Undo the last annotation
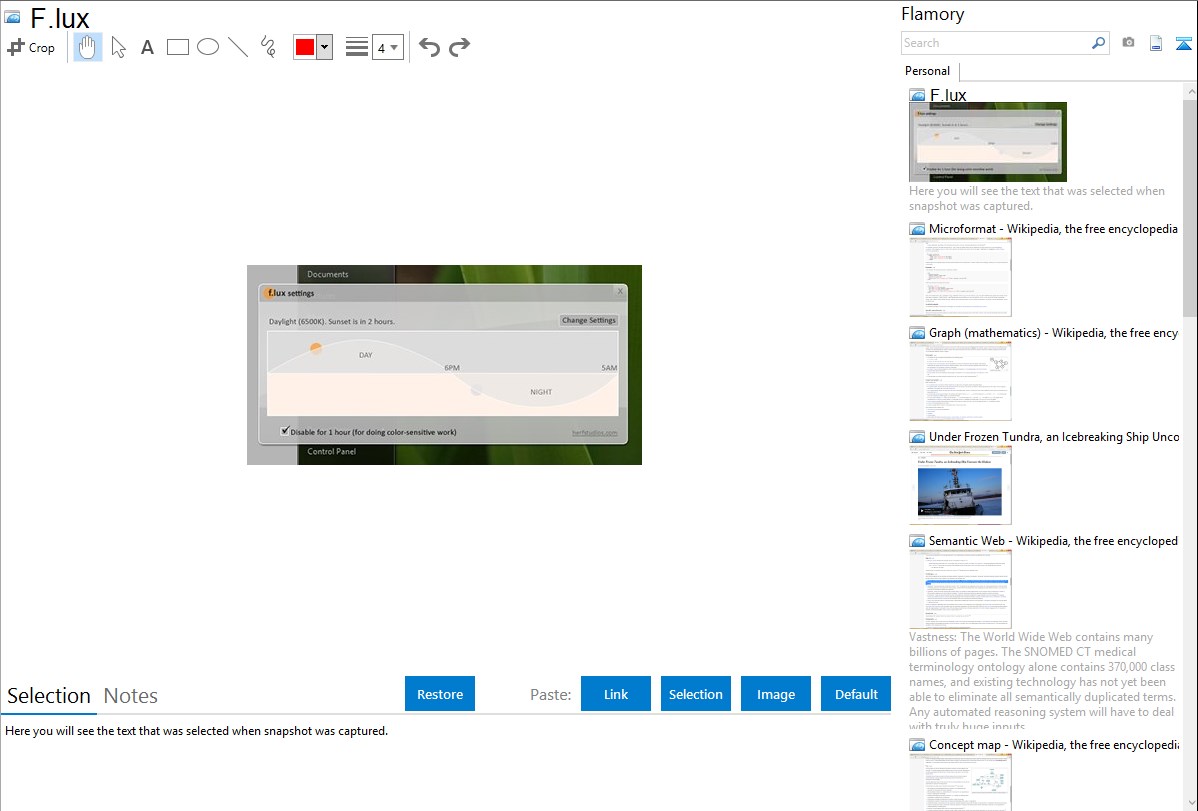The width and height of the screenshot is (1198, 811). (x=429, y=47)
